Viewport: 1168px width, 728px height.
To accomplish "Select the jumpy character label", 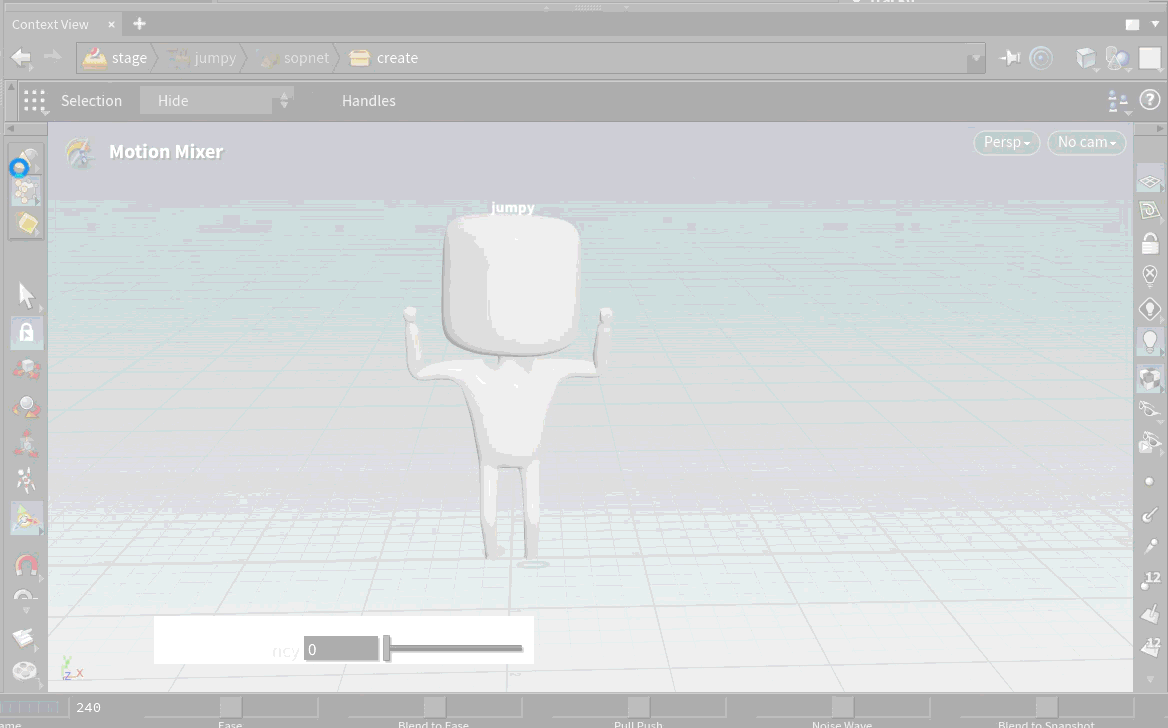I will click(x=512, y=208).
